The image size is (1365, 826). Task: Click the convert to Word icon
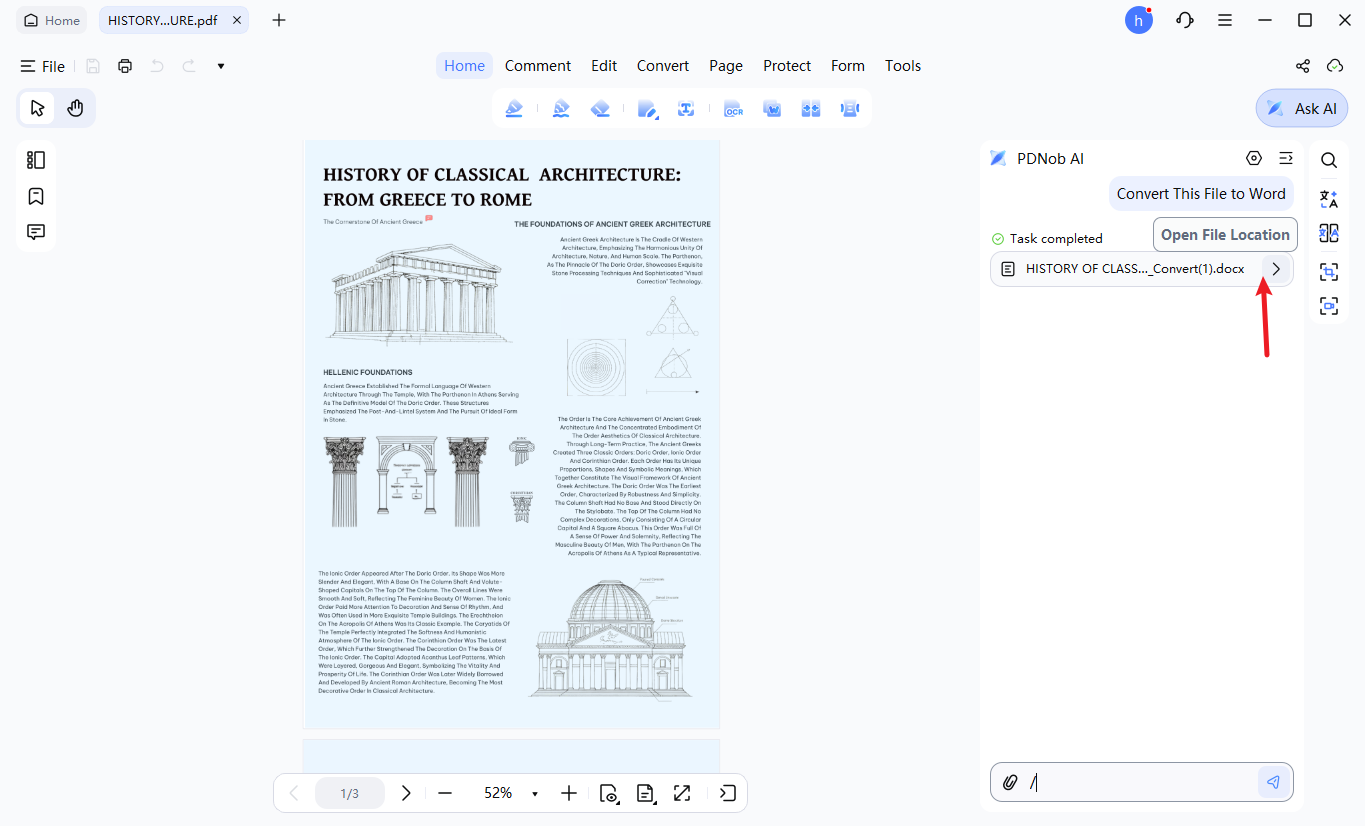(x=772, y=109)
